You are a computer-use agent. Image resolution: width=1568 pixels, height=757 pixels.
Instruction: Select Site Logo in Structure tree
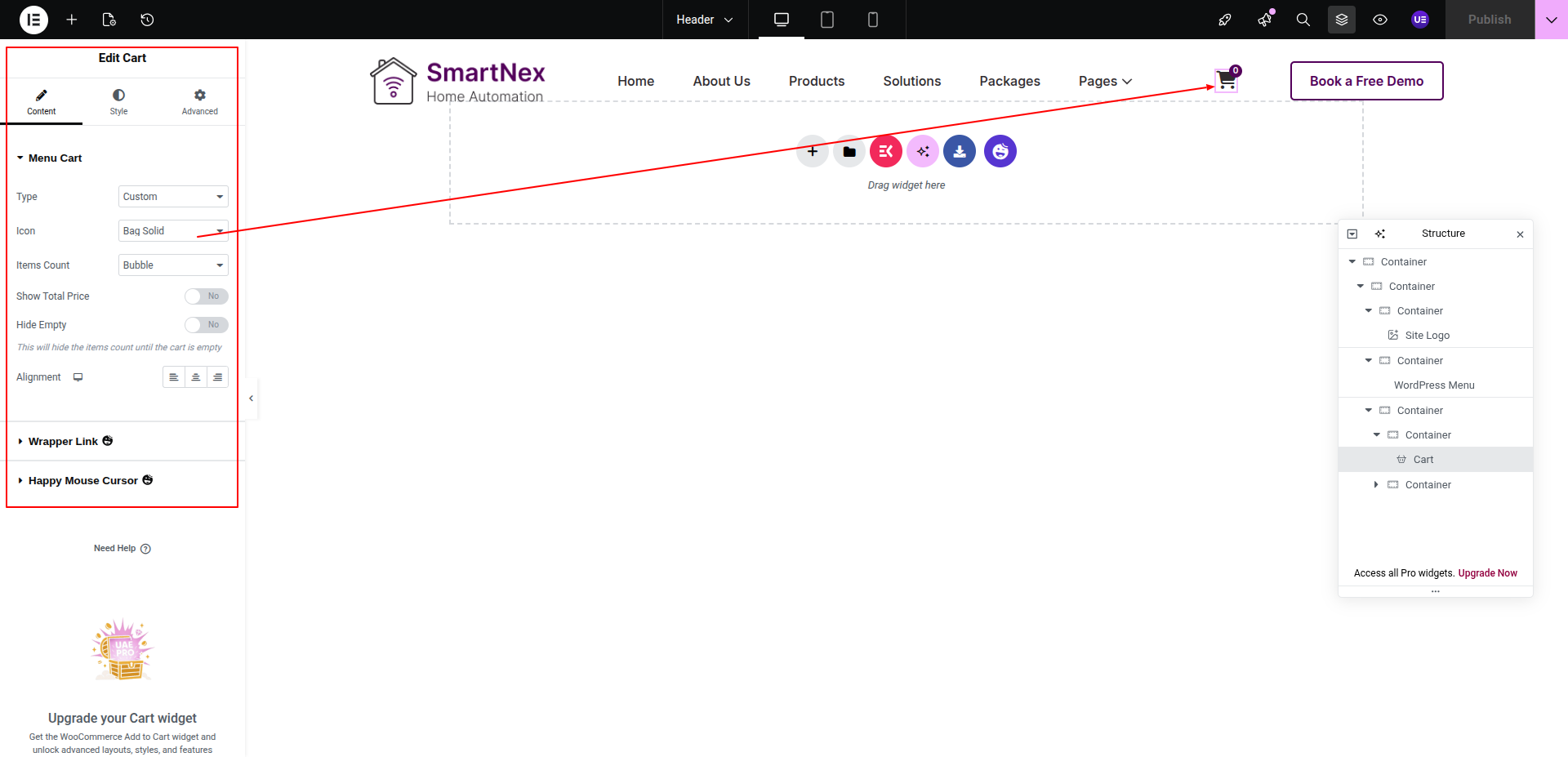tap(1427, 336)
